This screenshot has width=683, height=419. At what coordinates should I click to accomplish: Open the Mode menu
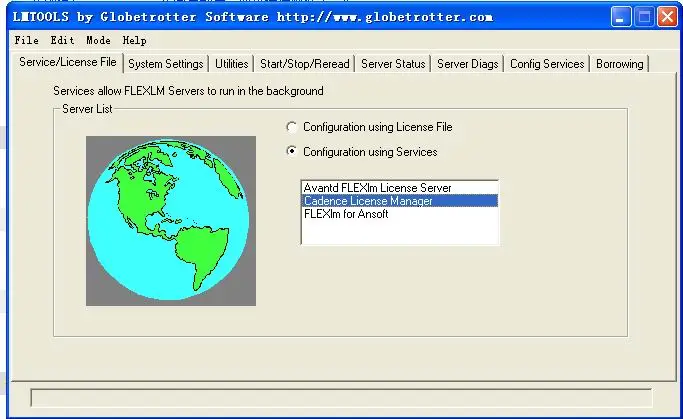click(x=98, y=41)
